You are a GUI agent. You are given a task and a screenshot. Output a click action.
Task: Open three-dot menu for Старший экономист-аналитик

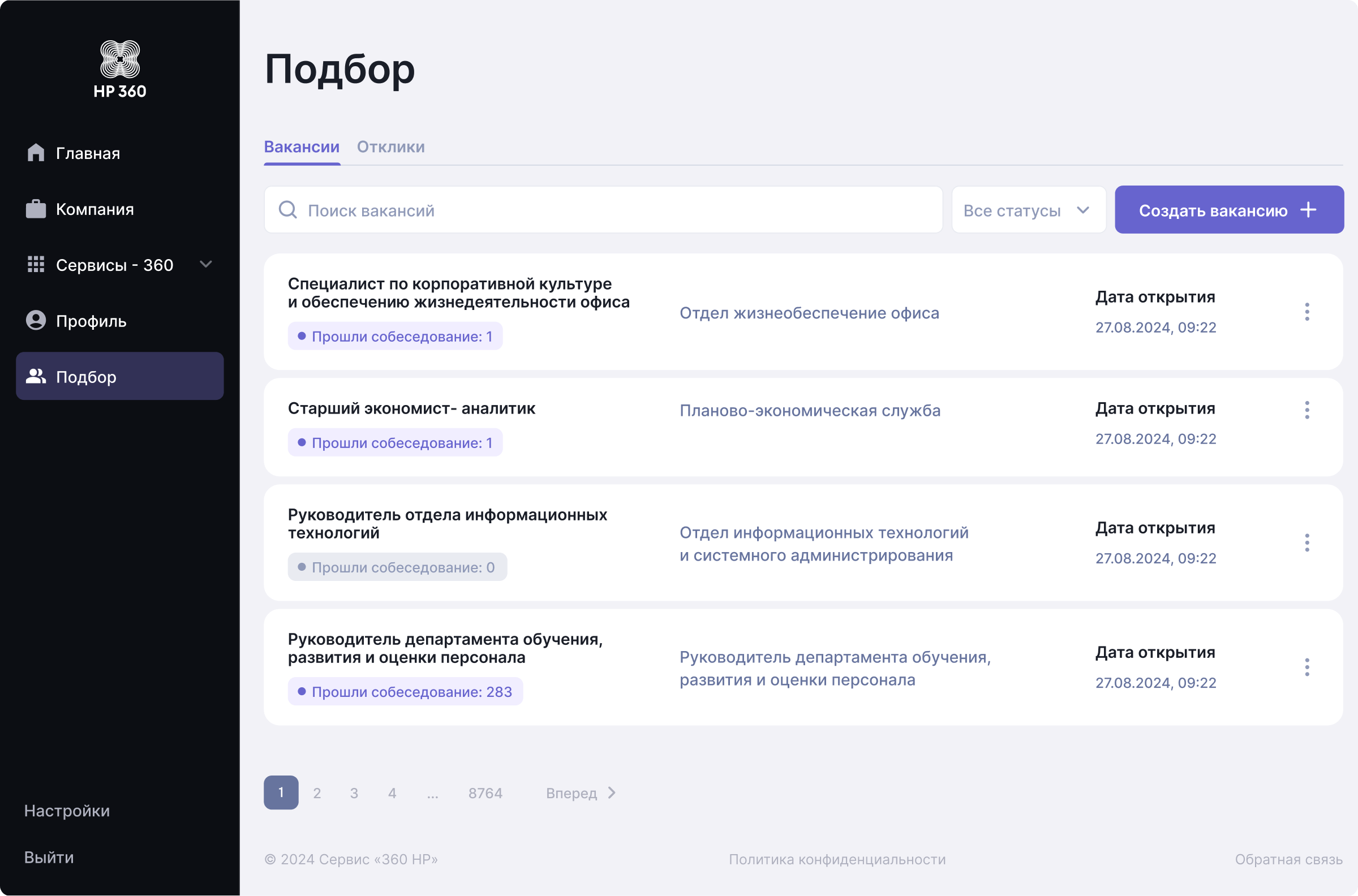(1307, 410)
